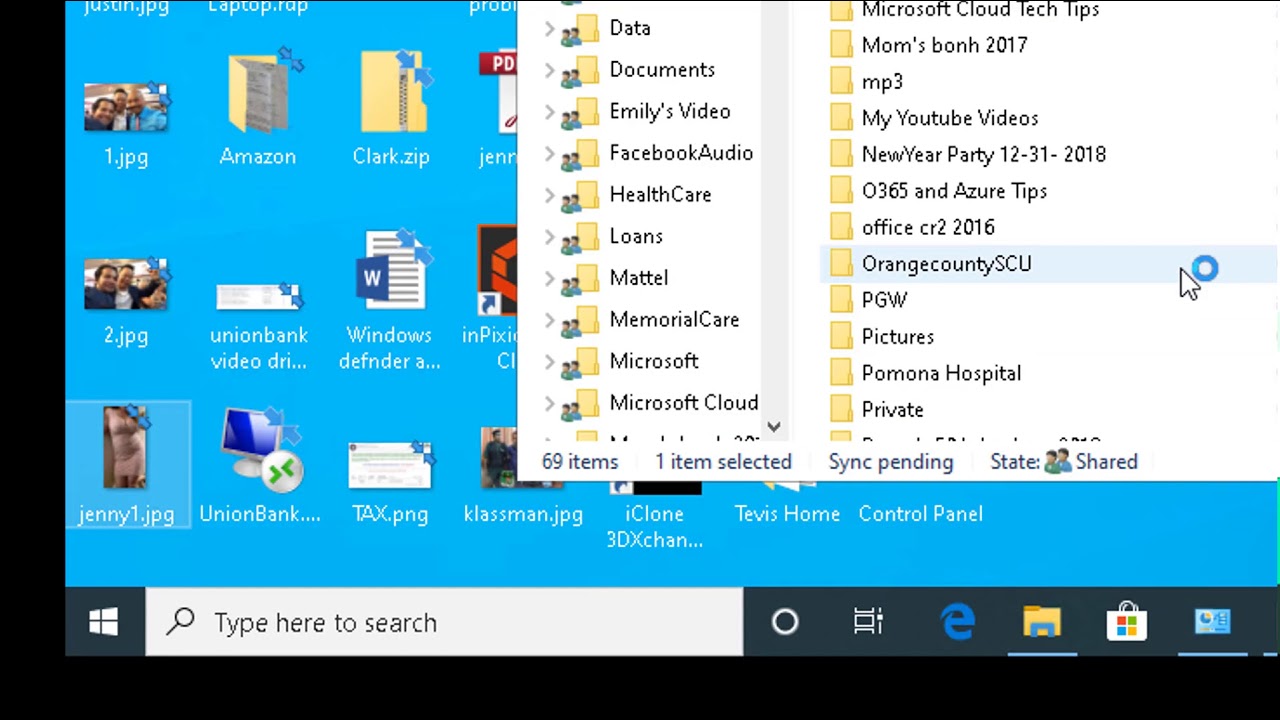Click the Shared state icon in status bar
This screenshot has height=720, width=1280.
pyautogui.click(x=1057, y=462)
